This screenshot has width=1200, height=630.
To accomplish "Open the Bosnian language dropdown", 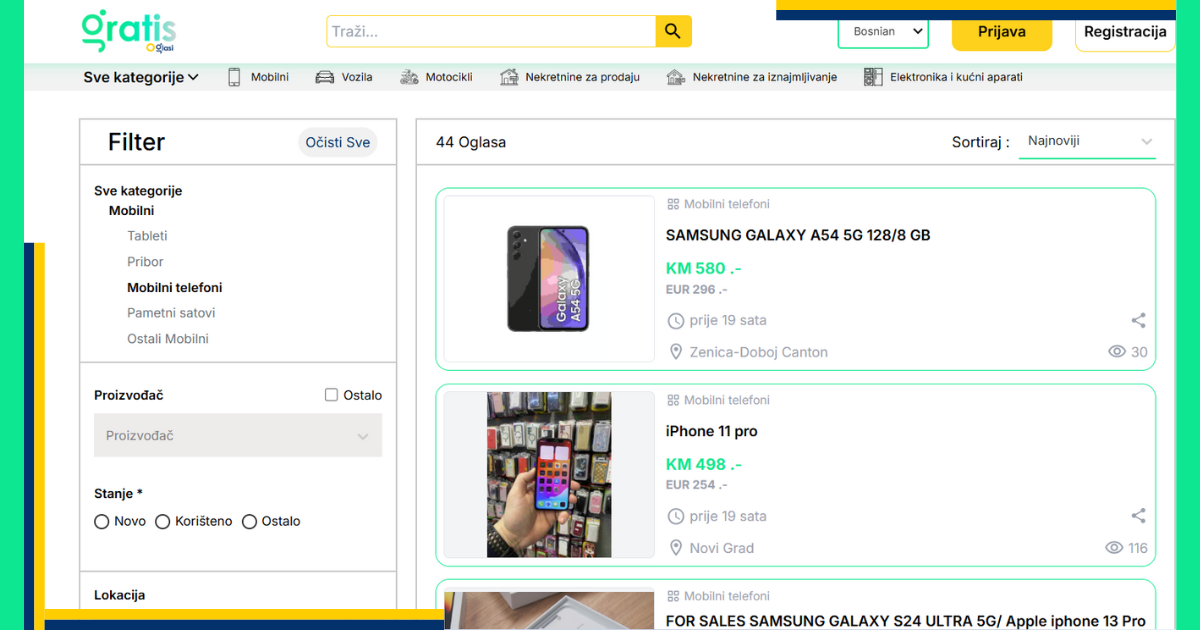I will pos(883,32).
